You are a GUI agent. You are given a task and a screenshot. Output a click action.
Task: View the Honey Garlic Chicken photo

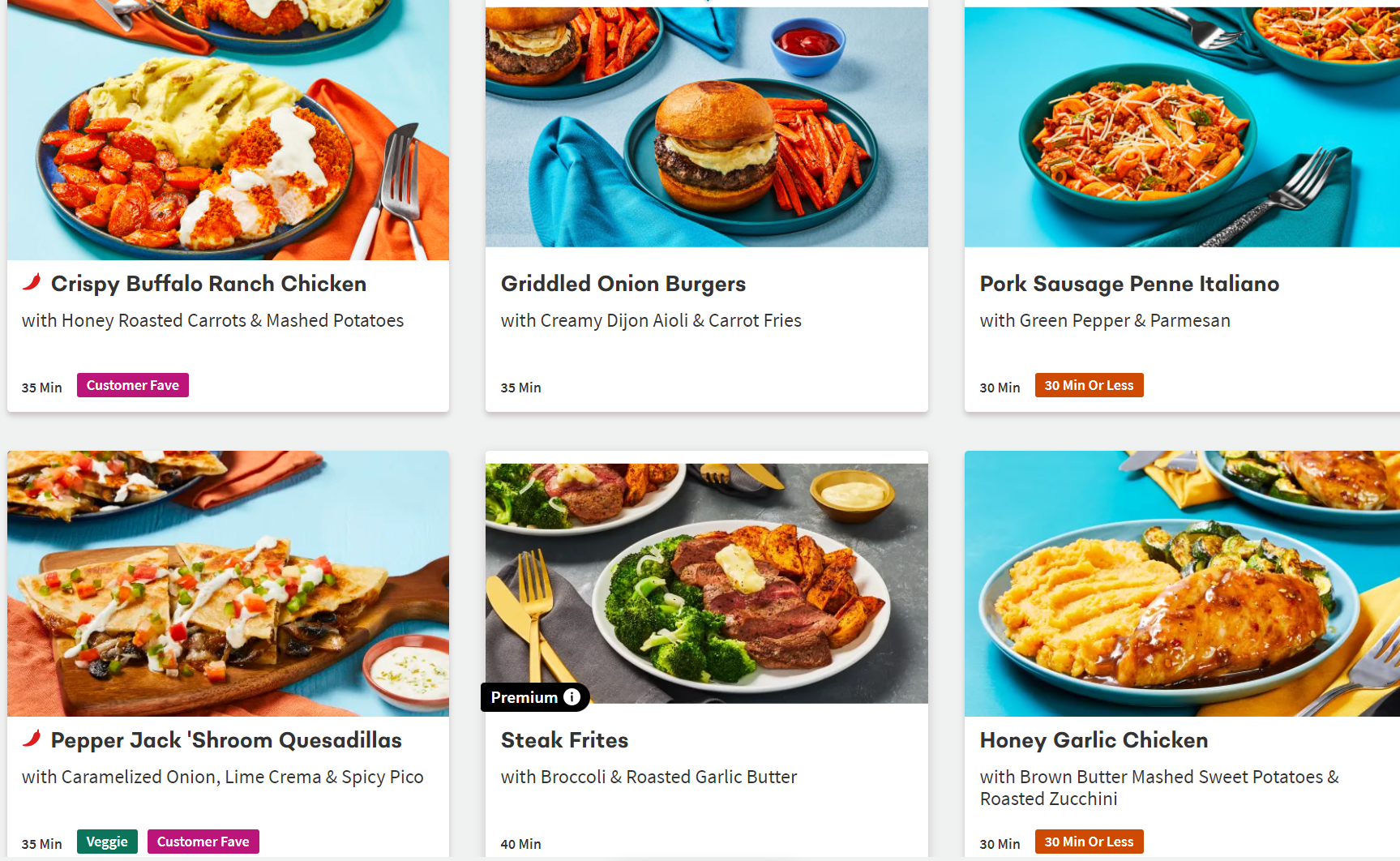(x=1182, y=584)
